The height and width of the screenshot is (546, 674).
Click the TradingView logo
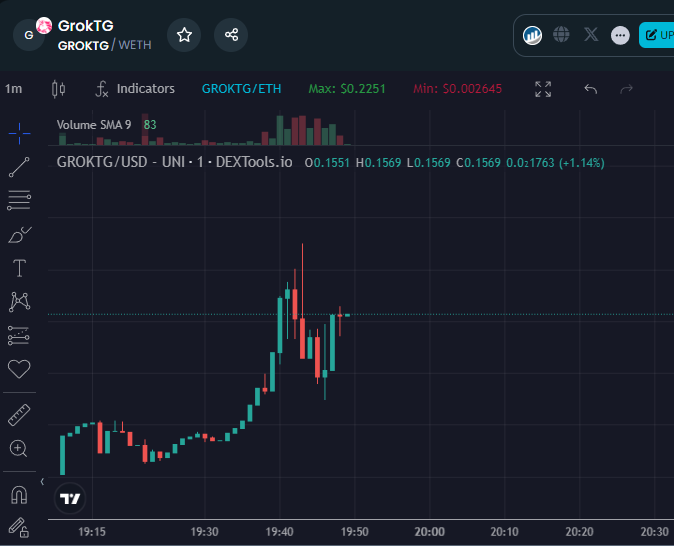click(70, 499)
